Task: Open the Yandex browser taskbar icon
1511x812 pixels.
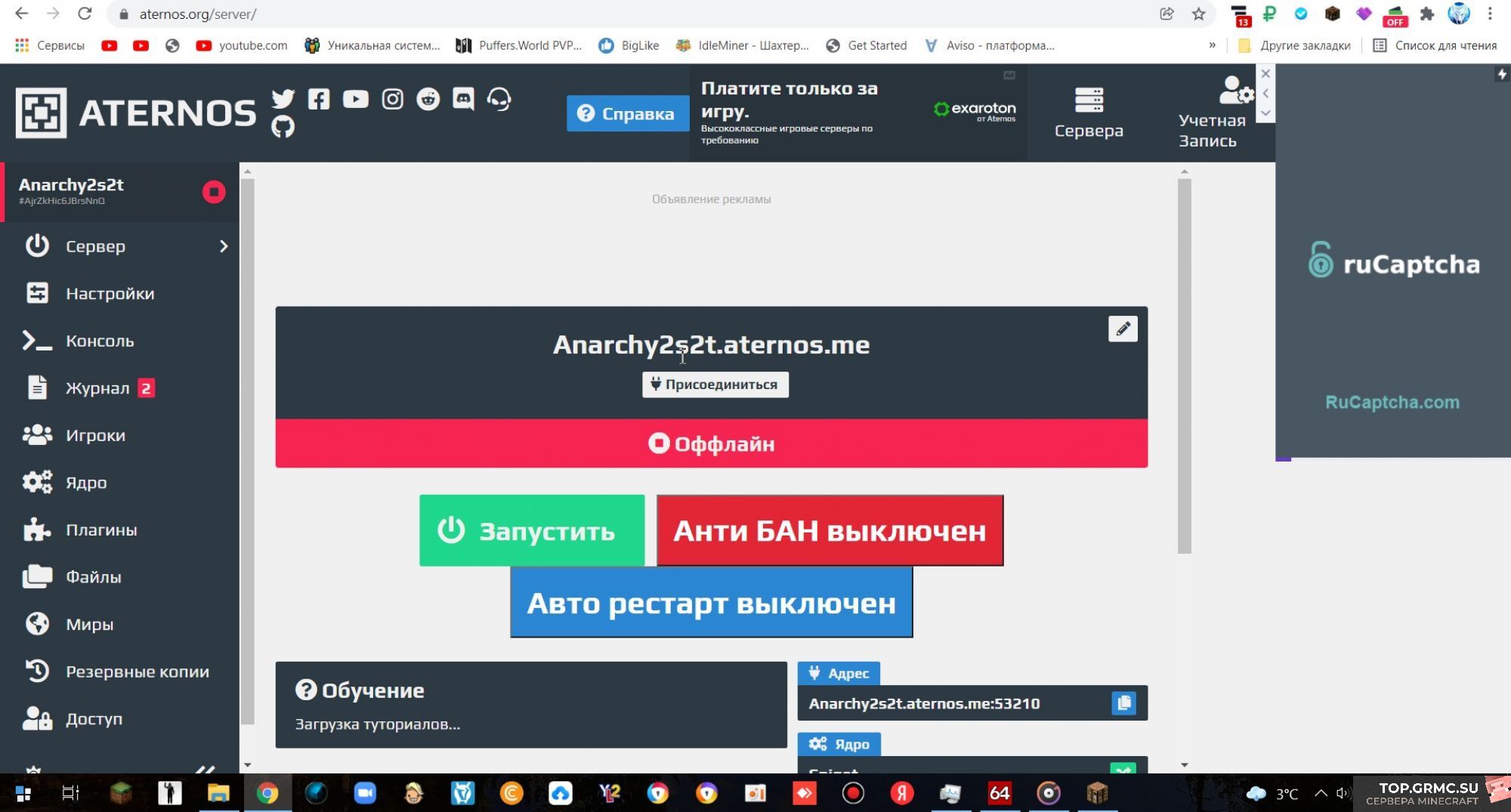Action: (x=901, y=792)
